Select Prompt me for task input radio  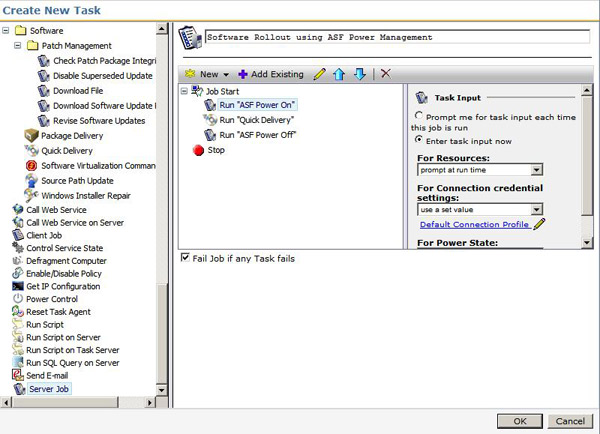pos(419,115)
